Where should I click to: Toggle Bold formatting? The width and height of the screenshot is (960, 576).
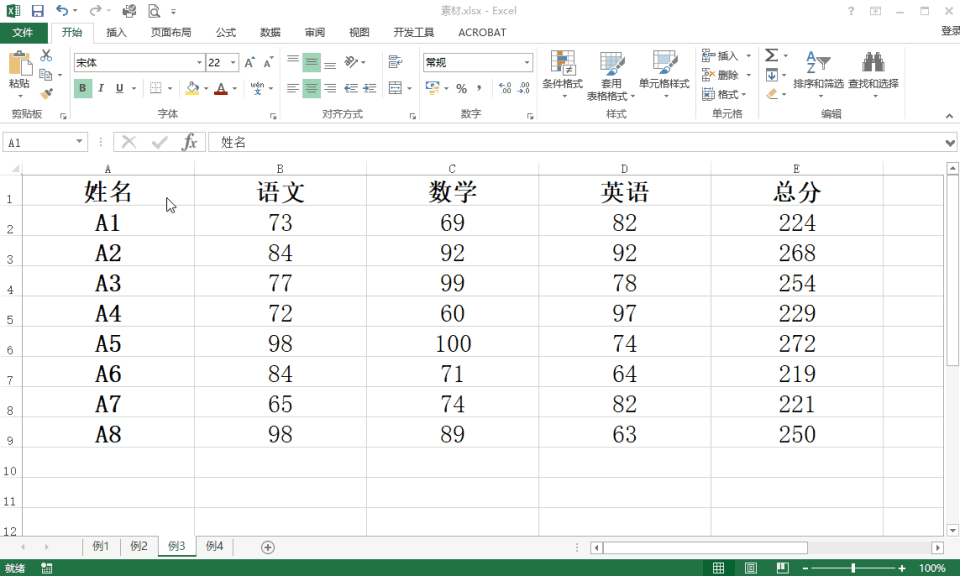coord(82,88)
